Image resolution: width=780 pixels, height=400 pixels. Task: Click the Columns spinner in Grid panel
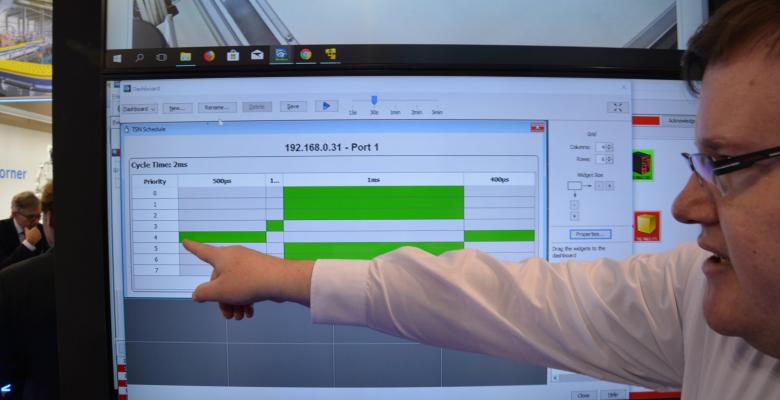tap(604, 147)
